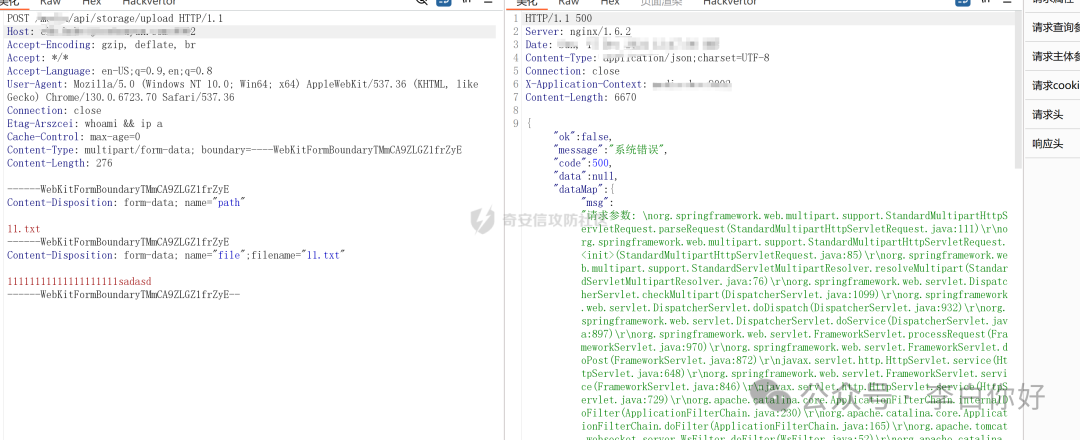Expand the 请求头 section in Inspector
This screenshot has width=1080, height=440.
(x=1047, y=115)
